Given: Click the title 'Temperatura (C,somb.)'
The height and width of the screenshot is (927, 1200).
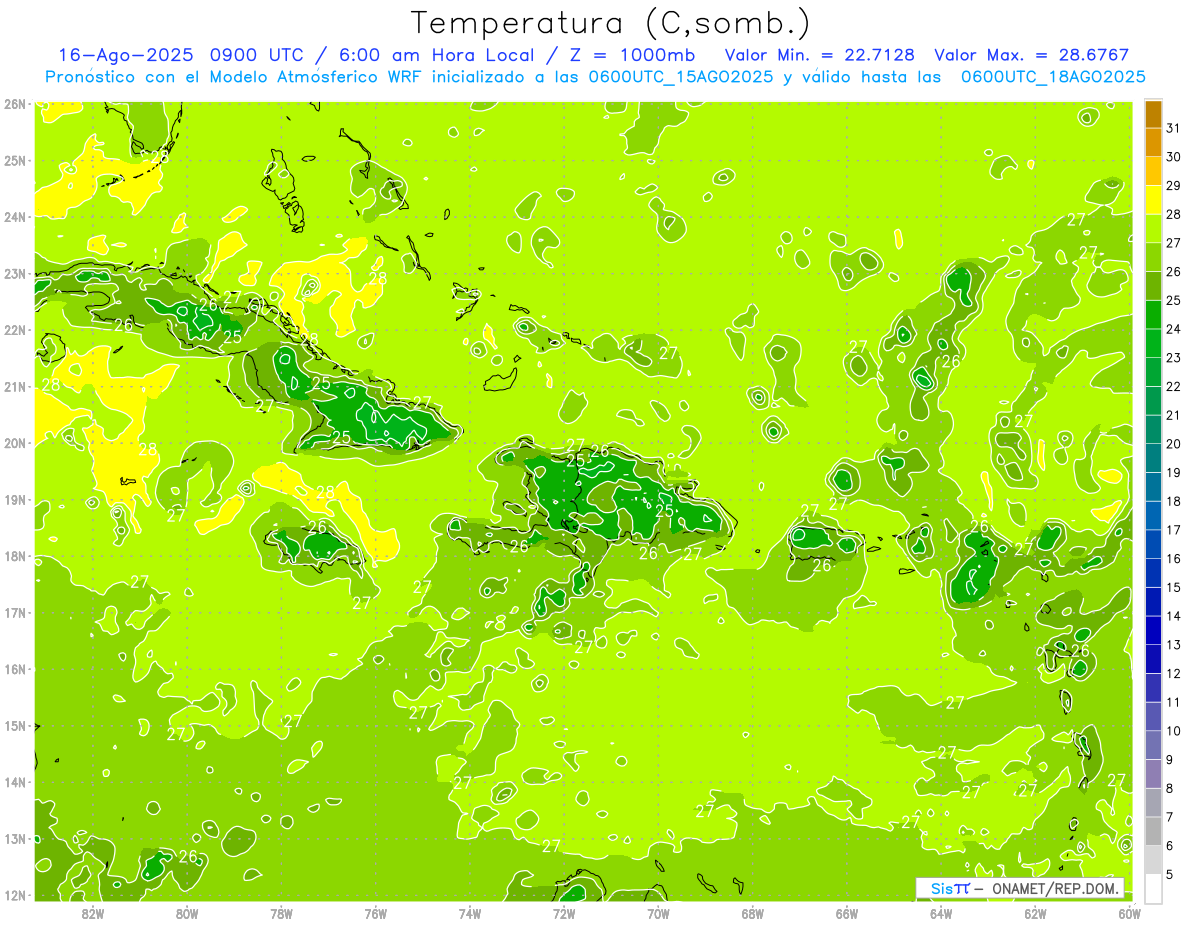Looking at the screenshot, I should coord(611,23).
